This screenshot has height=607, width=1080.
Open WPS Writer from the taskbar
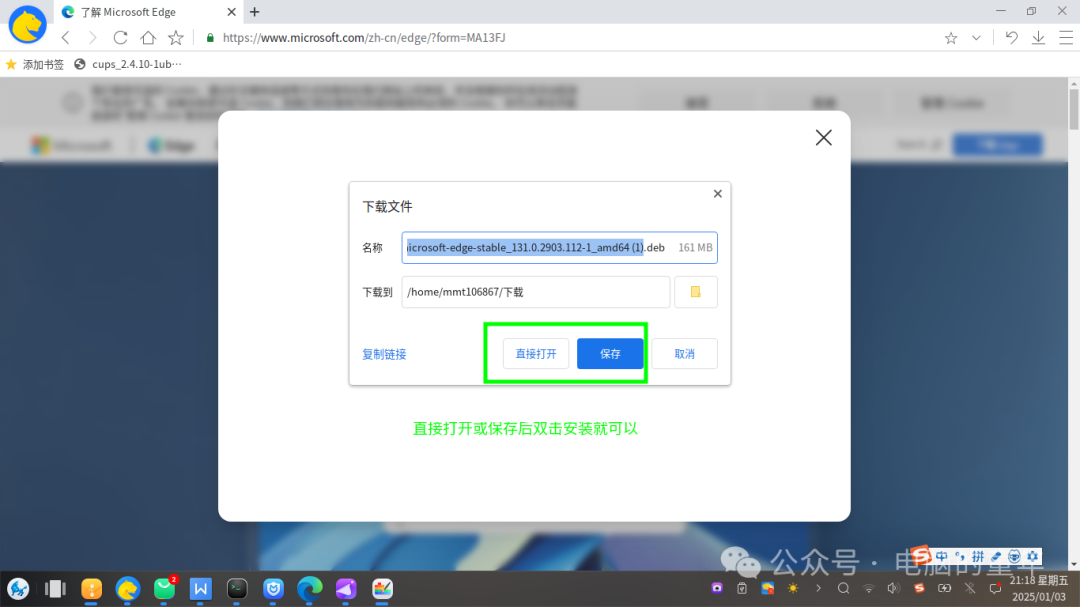pyautogui.click(x=200, y=590)
